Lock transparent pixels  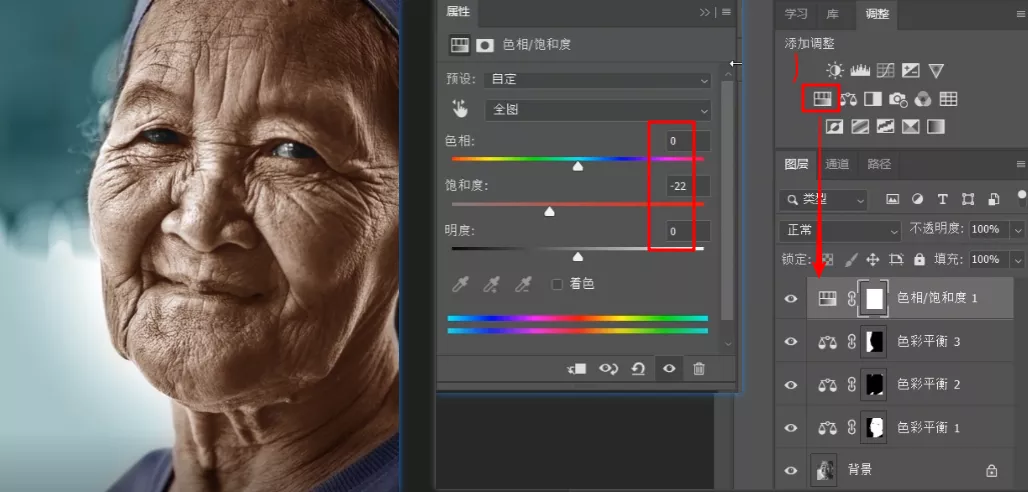coord(828,260)
